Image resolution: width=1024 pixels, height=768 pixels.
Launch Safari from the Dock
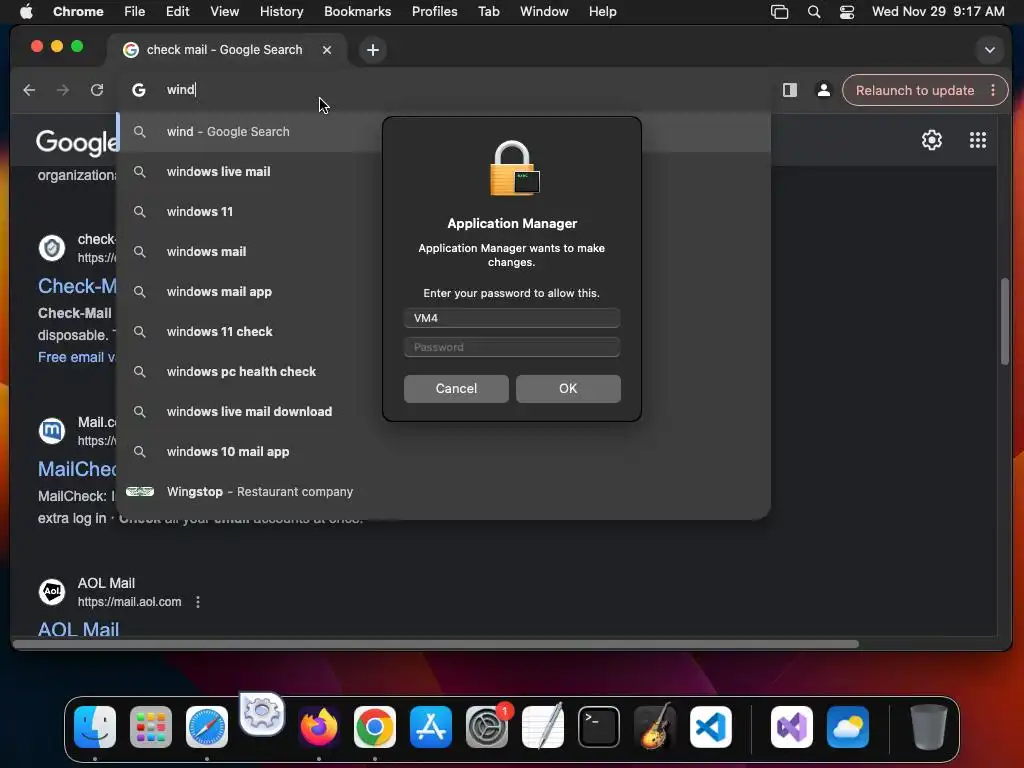[206, 727]
